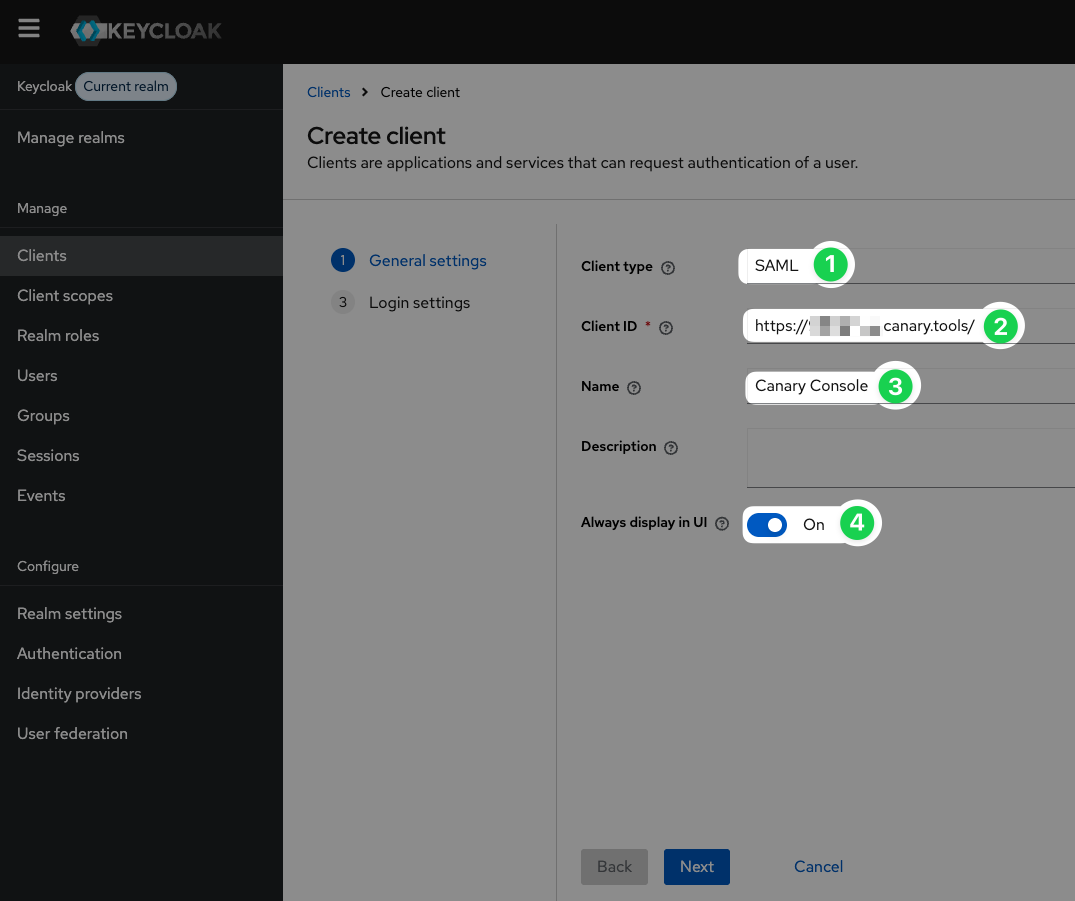Screen dimensions: 1075x901
Task: Click the Current realm badge
Action: pyautogui.click(x=126, y=86)
